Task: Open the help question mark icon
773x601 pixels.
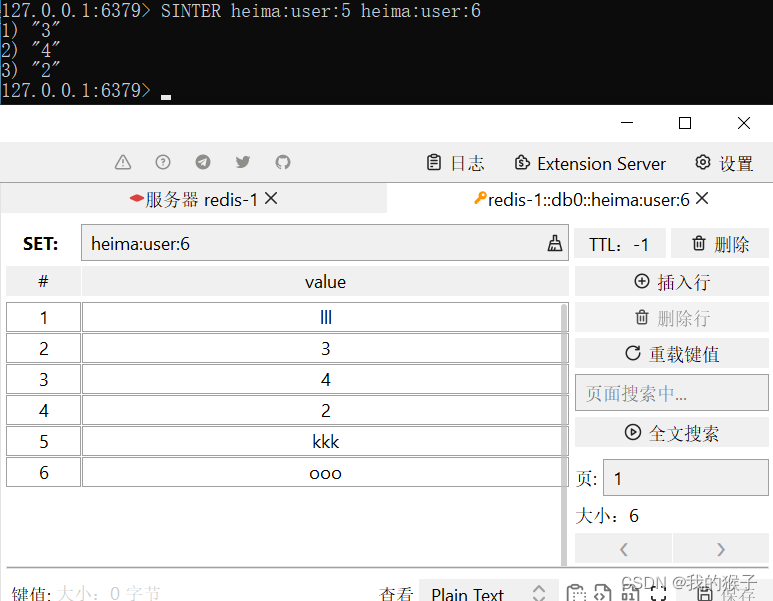Action: pos(163,162)
